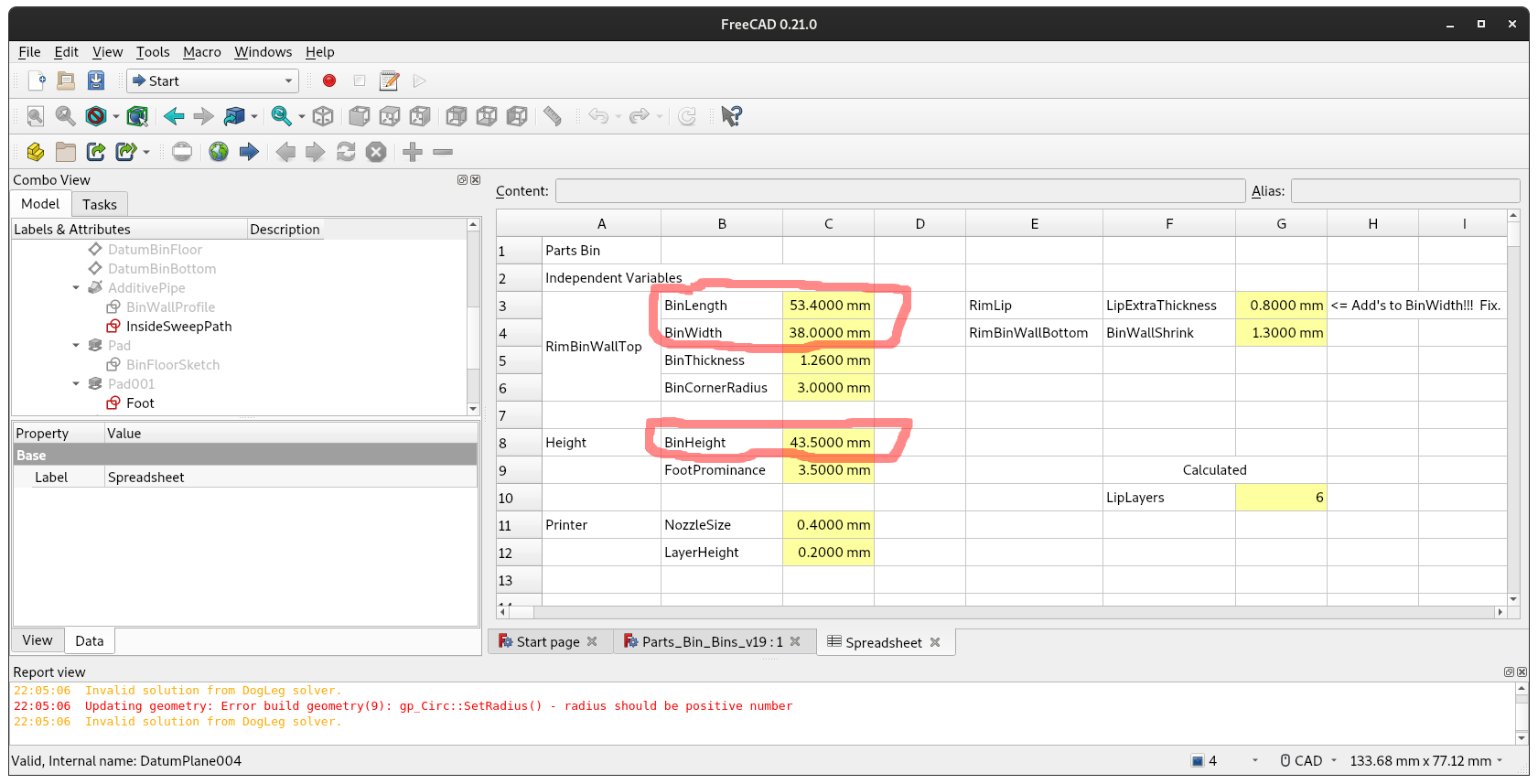Collapse the AdditivePipe tree node
Viewport: 1538px width, 784px height.
(x=76, y=288)
